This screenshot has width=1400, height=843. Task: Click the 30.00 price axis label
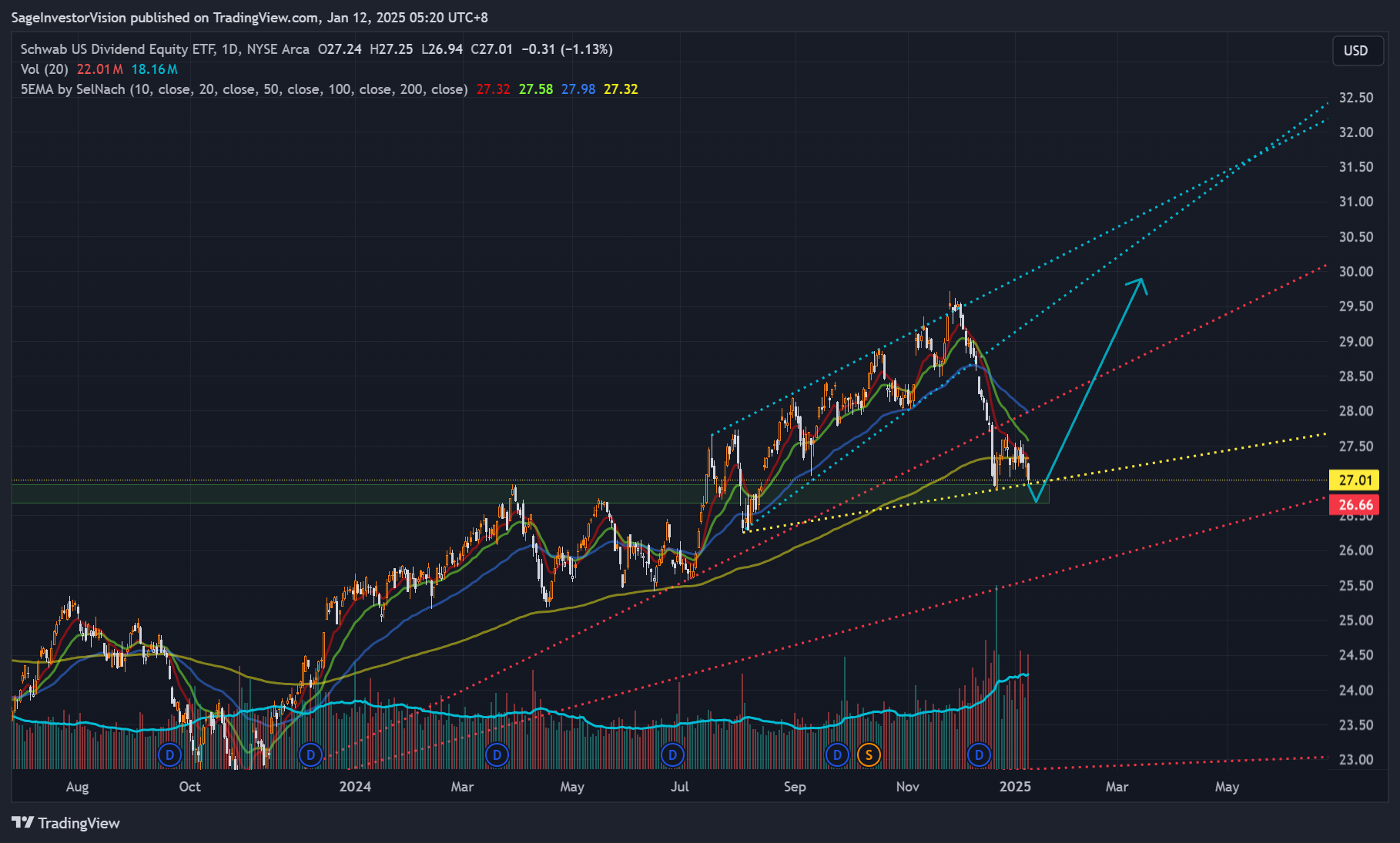(x=1356, y=272)
